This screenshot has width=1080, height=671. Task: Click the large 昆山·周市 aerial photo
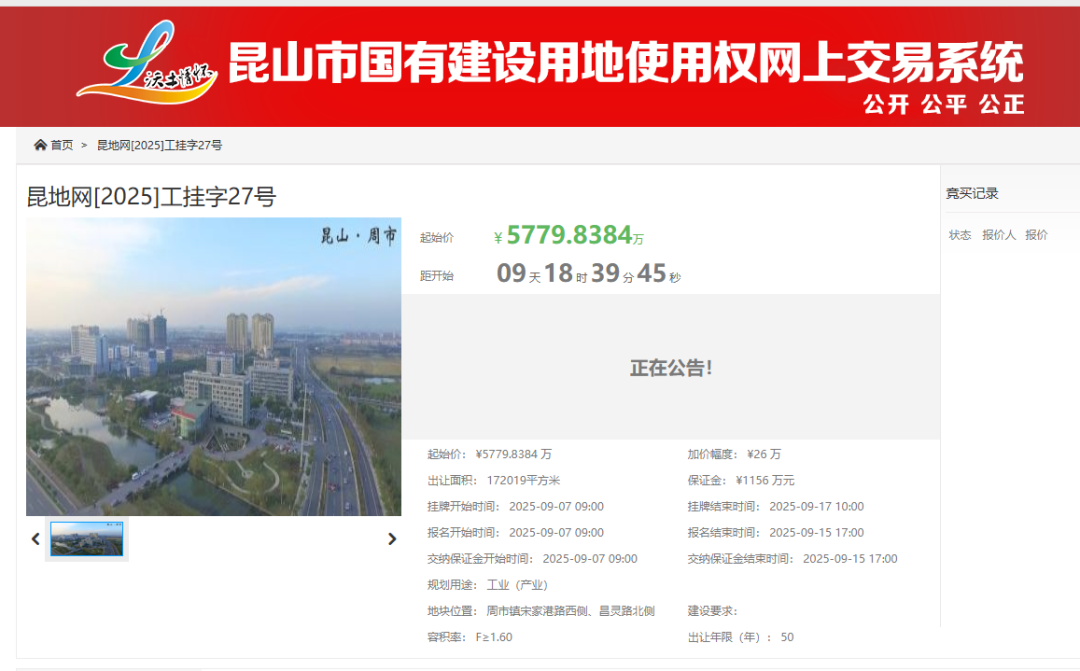pos(213,366)
